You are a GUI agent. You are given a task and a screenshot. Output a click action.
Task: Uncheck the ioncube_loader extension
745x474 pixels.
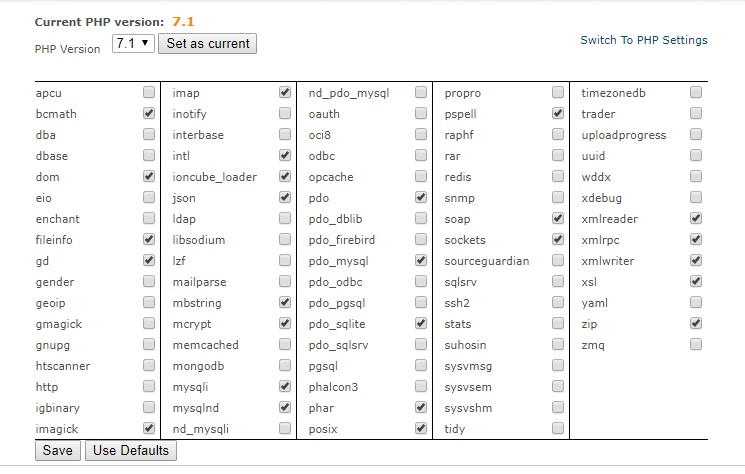click(x=285, y=177)
